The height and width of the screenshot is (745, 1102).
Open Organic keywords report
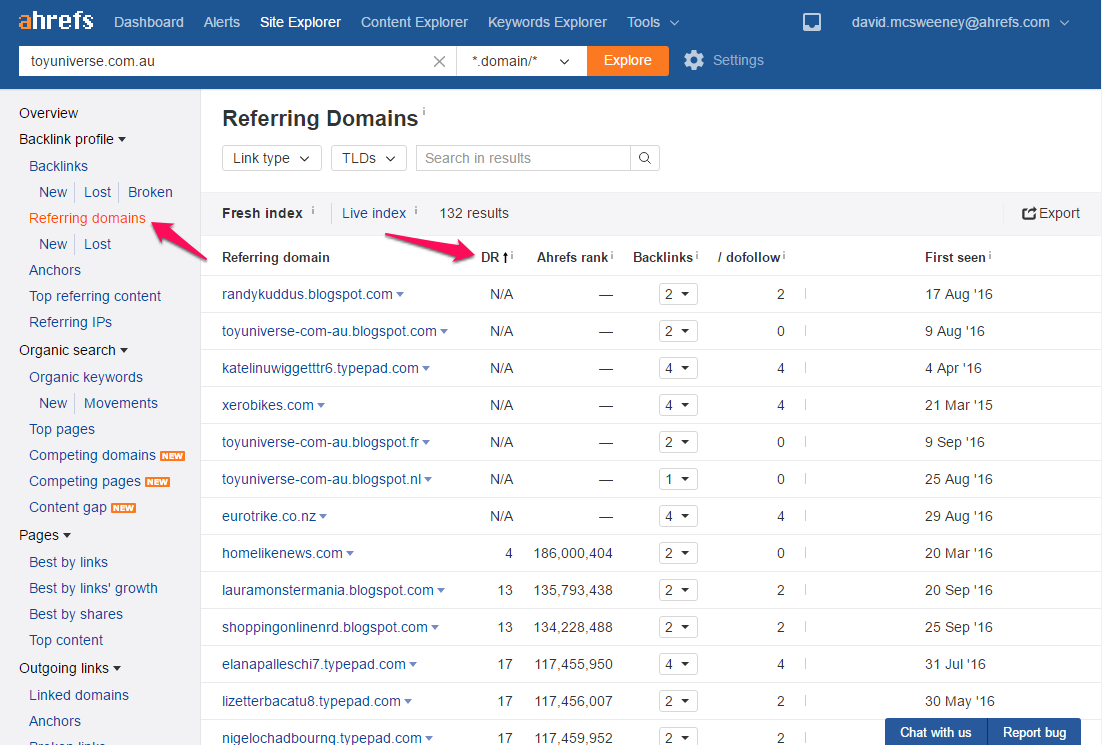(86, 377)
